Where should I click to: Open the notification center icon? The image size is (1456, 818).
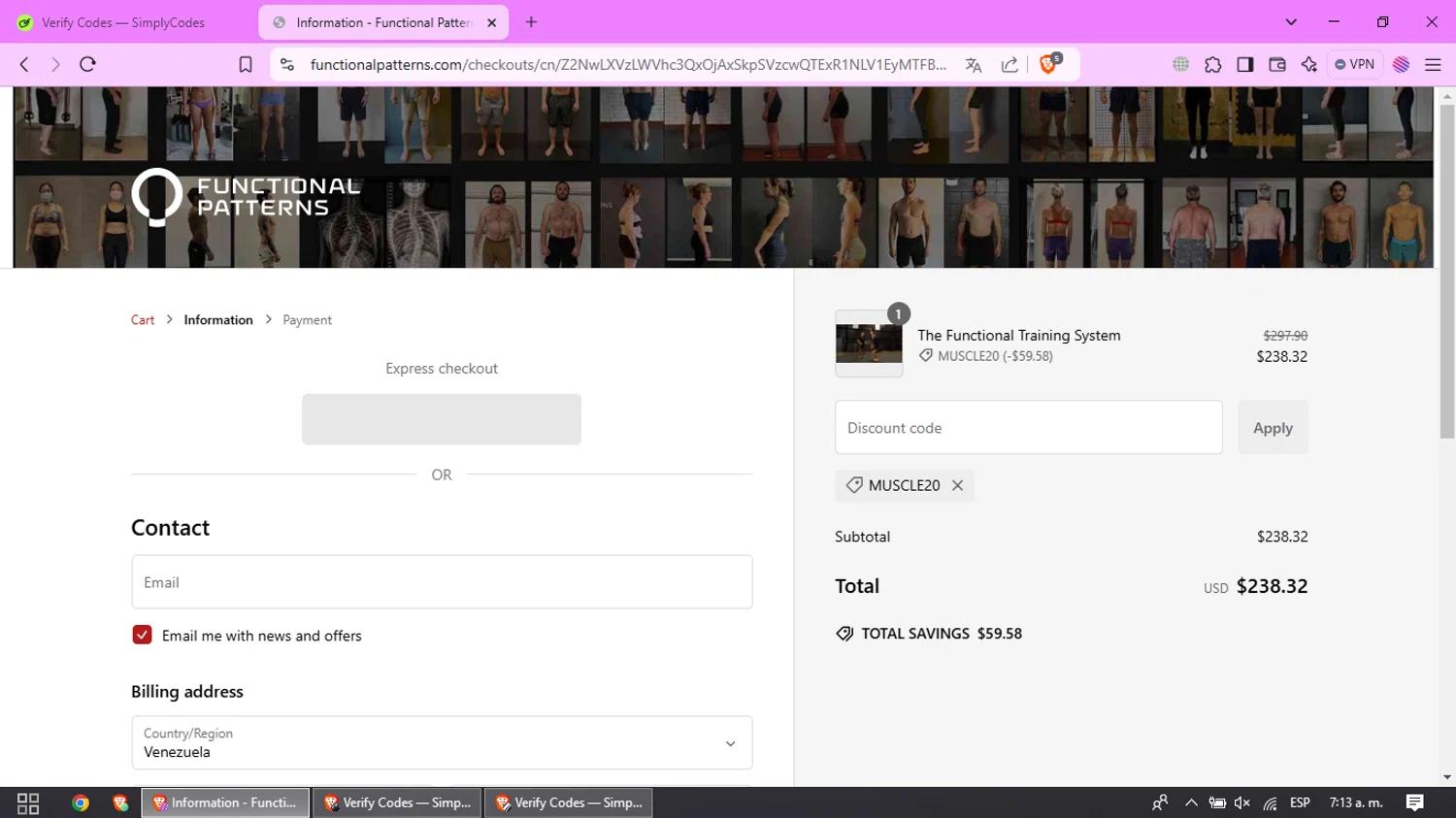pos(1414,802)
